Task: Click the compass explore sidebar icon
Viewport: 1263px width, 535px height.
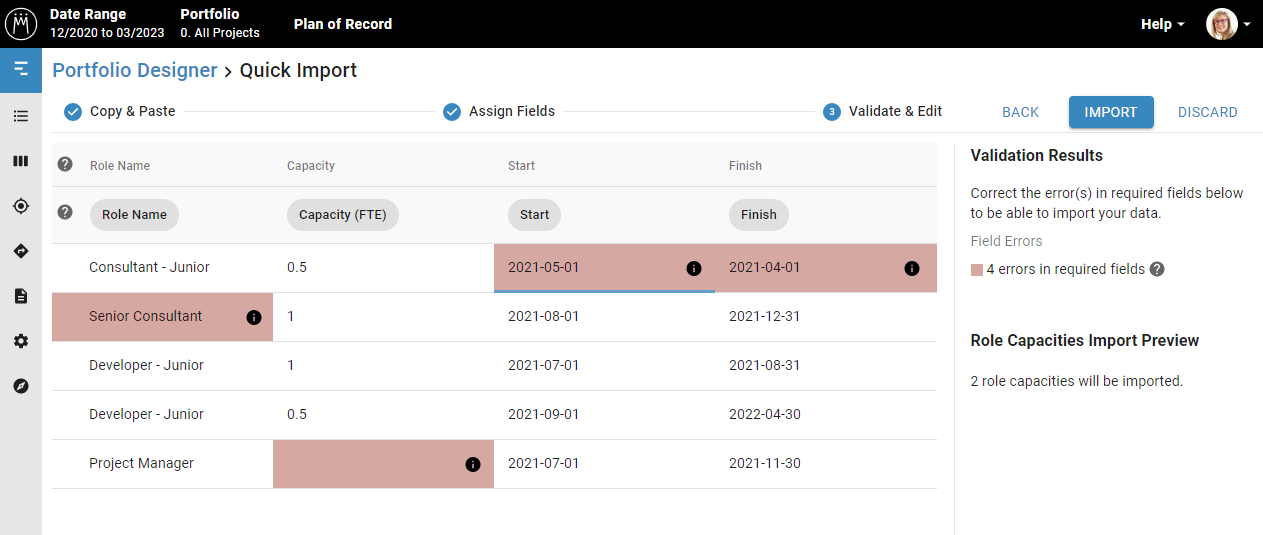Action: [x=21, y=386]
